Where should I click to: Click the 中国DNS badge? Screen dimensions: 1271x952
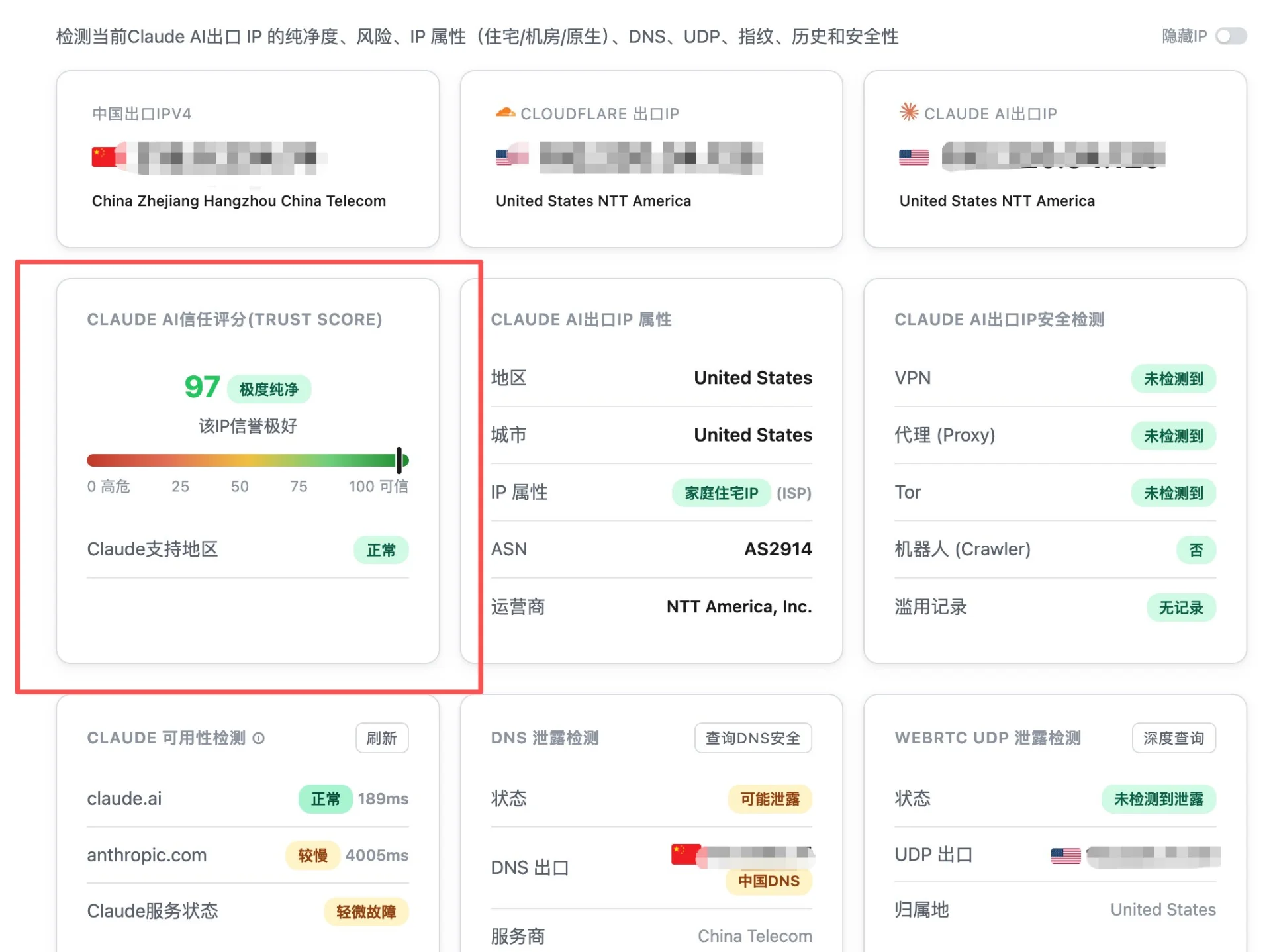point(769,881)
